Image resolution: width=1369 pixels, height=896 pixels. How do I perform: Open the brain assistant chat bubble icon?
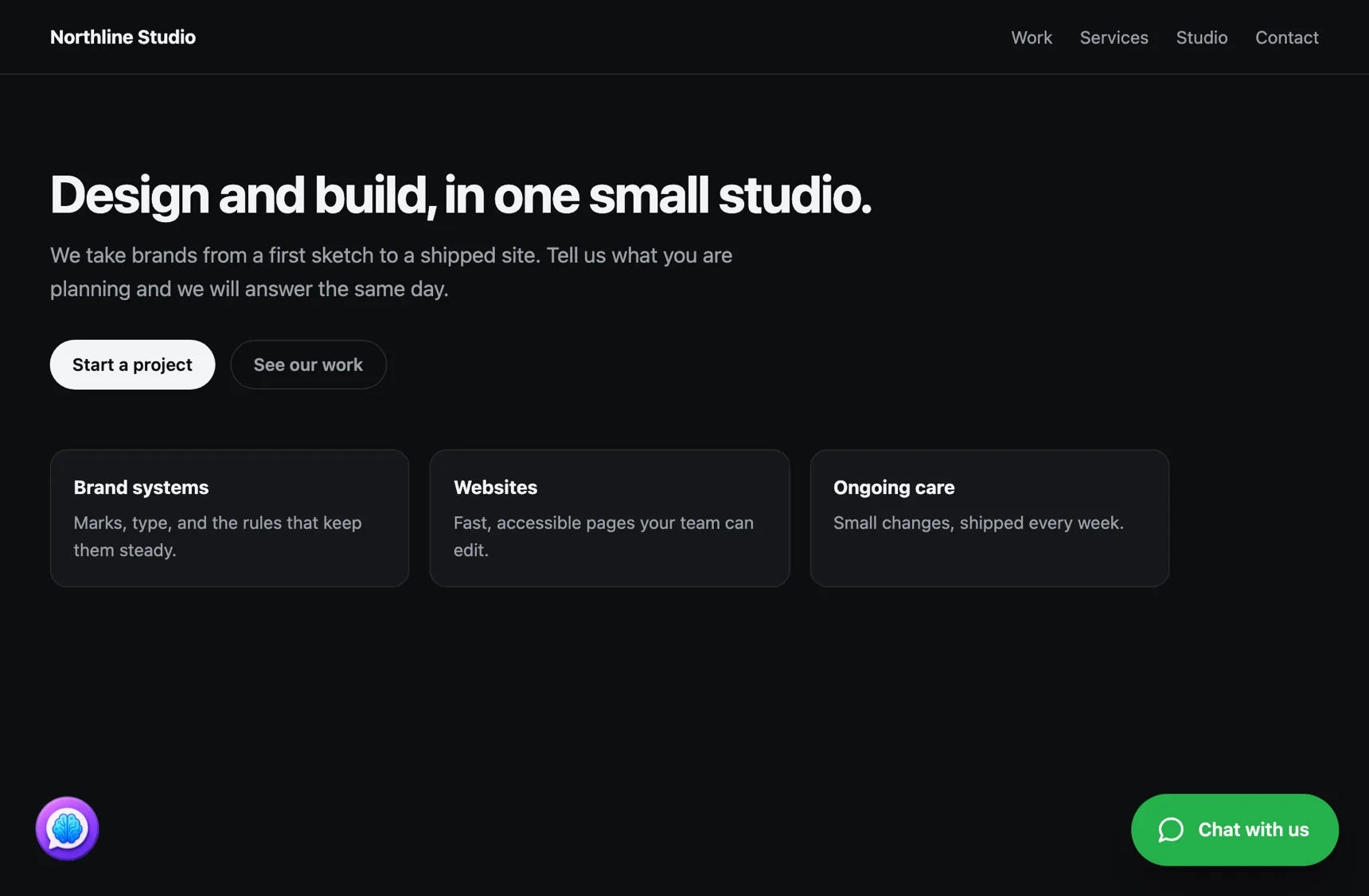point(67,828)
